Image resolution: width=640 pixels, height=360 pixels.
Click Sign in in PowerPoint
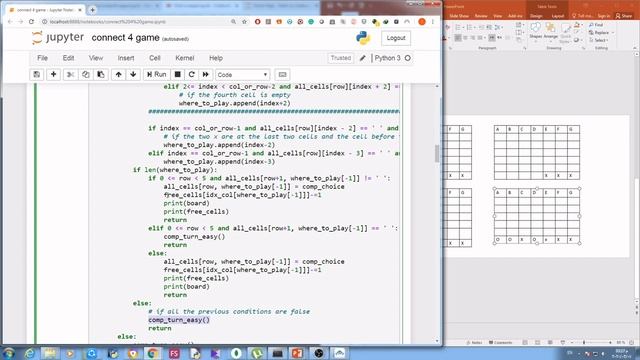[603, 16]
